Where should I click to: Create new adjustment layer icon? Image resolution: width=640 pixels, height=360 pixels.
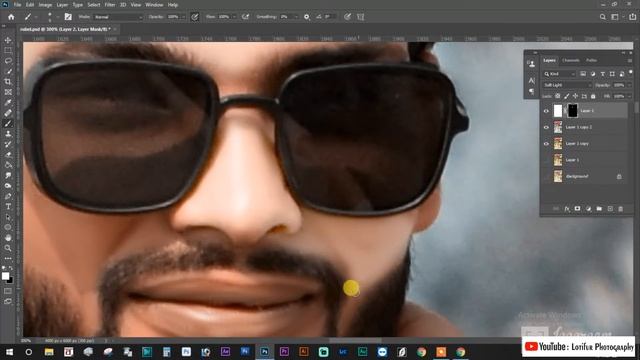point(588,209)
